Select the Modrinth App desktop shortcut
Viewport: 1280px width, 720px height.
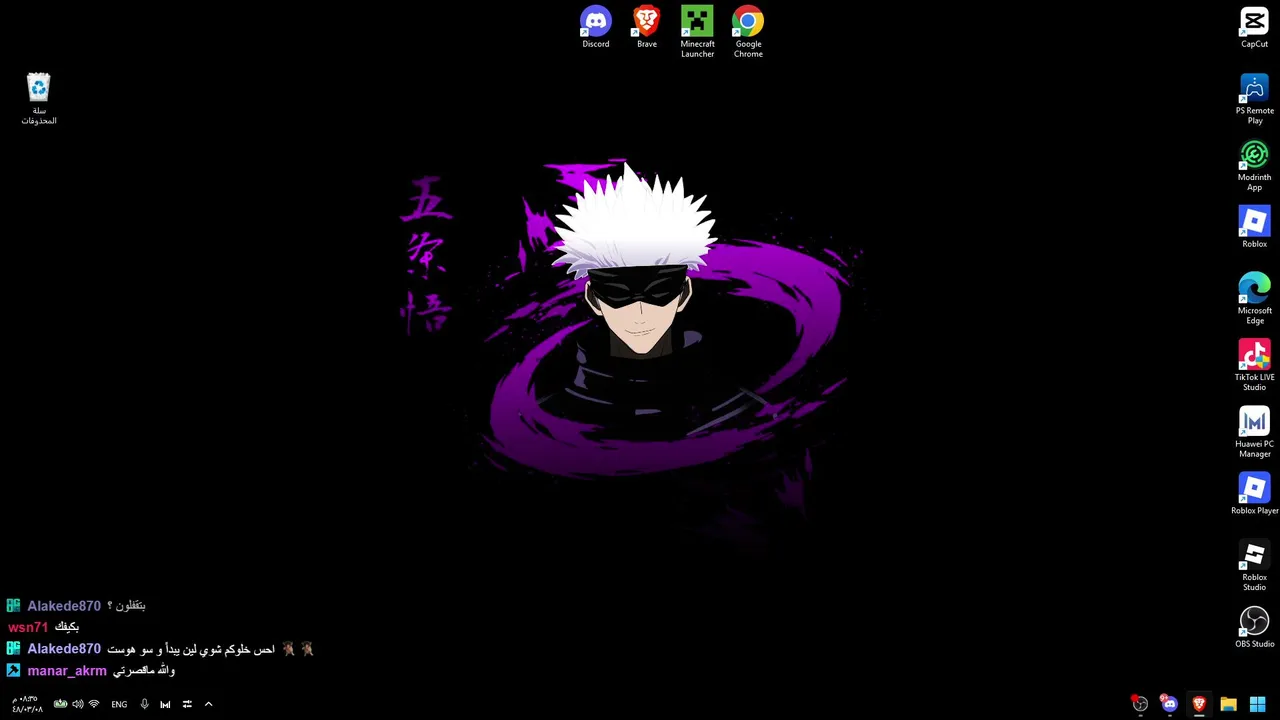pyautogui.click(x=1254, y=166)
